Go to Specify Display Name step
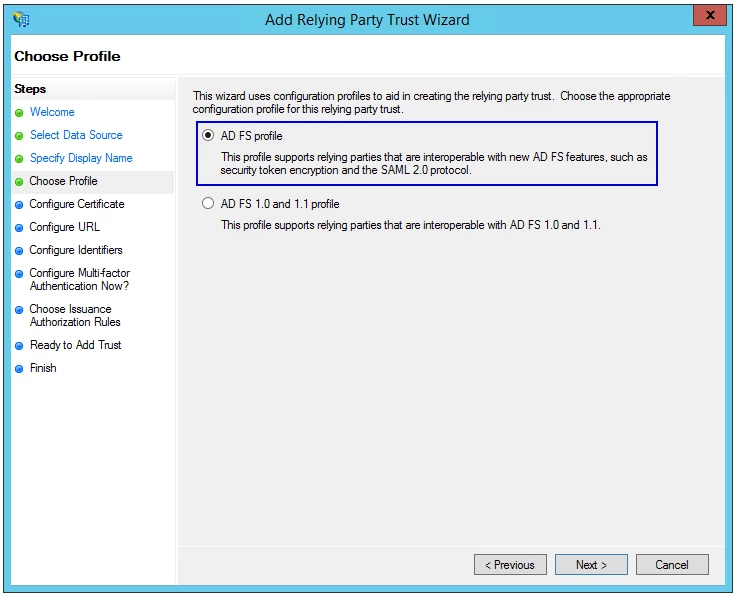This screenshot has width=738, height=597. 81,158
